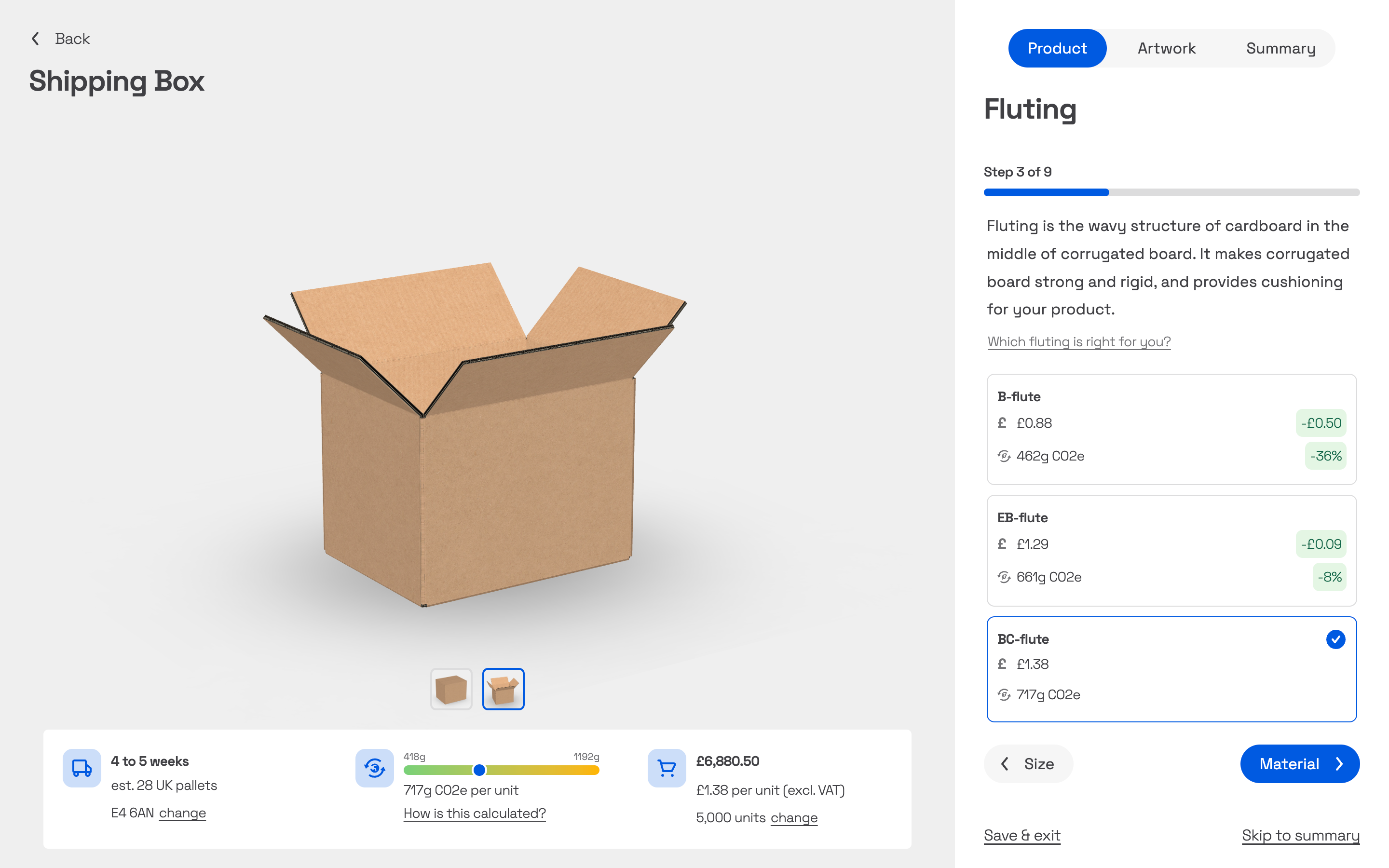Viewport: 1389px width, 868px height.
Task: Click the blue checkmark on BC-flute
Action: (1335, 639)
